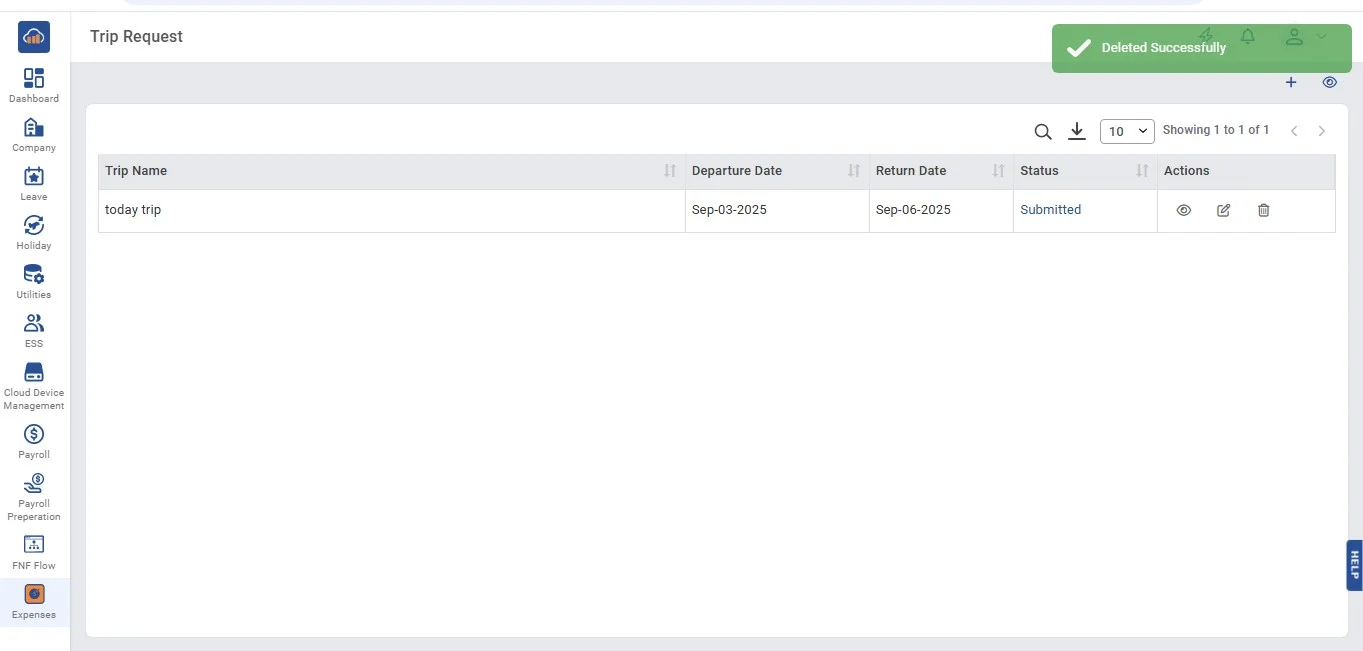
Task: Open Dashboard in the sidebar
Action: point(34,85)
